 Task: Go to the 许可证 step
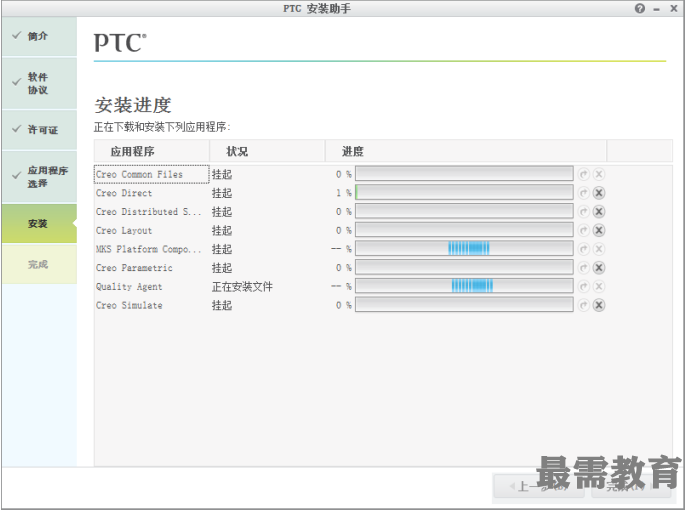[39, 130]
